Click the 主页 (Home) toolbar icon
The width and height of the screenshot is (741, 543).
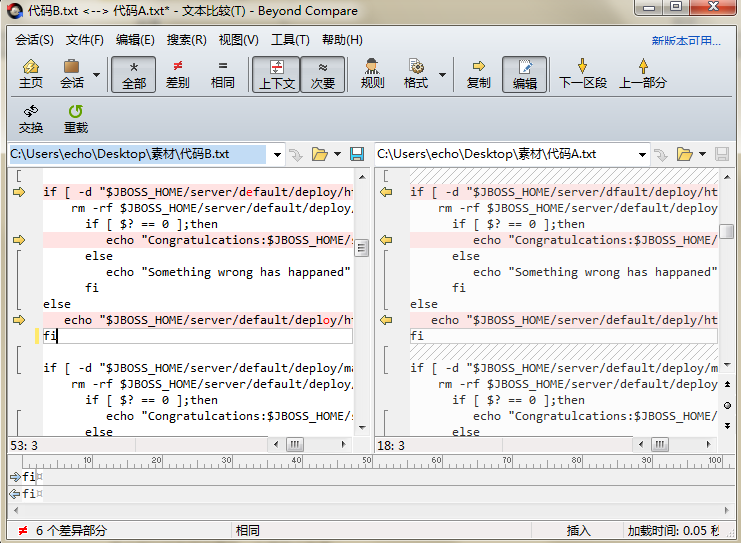tap(31, 74)
